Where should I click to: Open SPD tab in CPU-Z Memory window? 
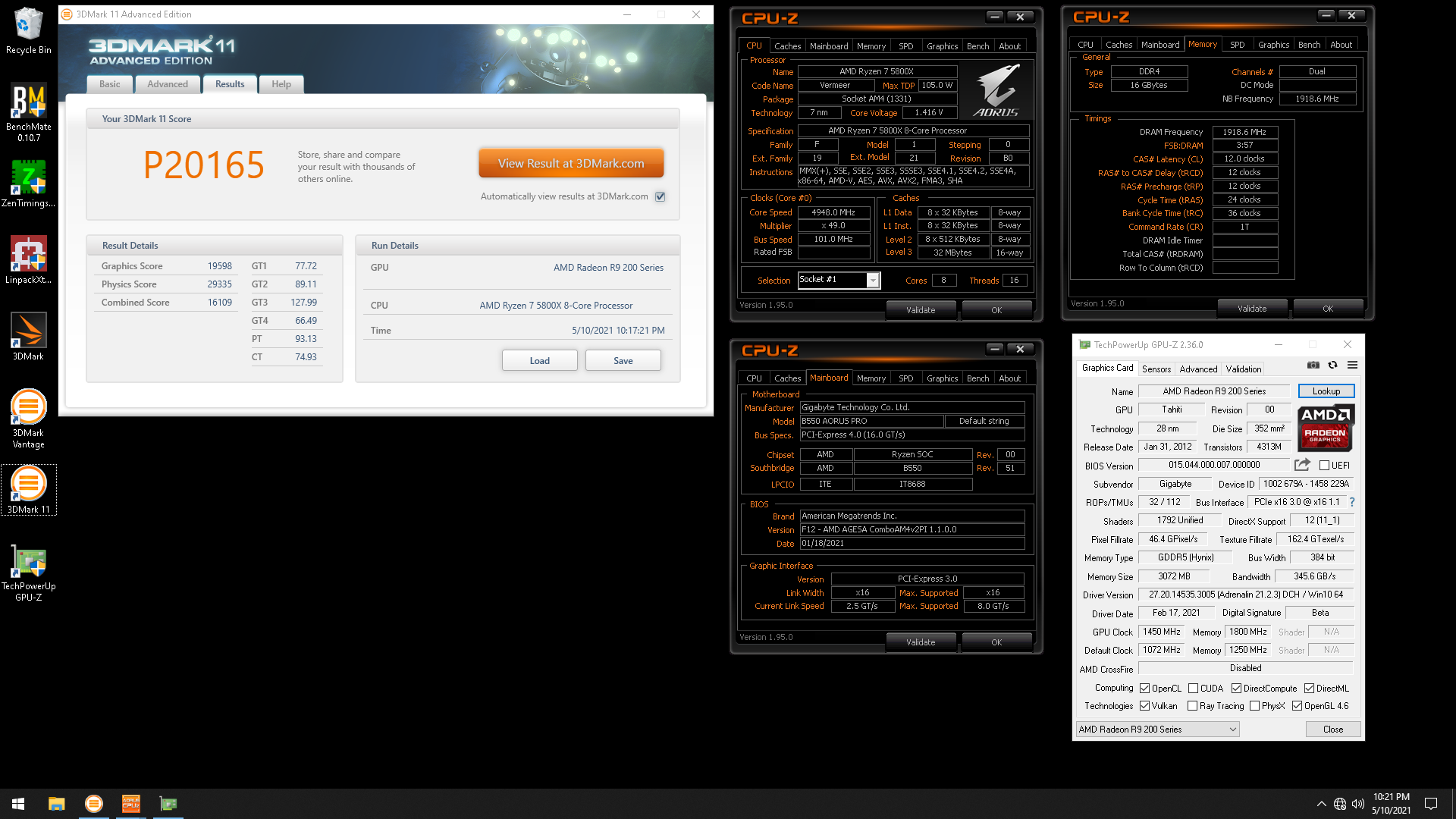[x=1237, y=45]
